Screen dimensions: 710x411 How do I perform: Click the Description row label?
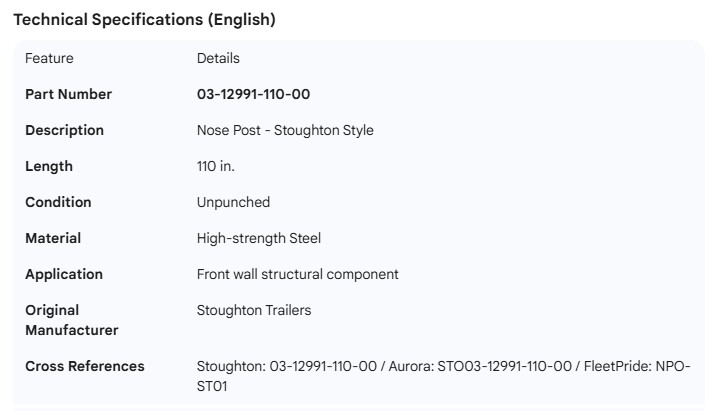pos(64,130)
